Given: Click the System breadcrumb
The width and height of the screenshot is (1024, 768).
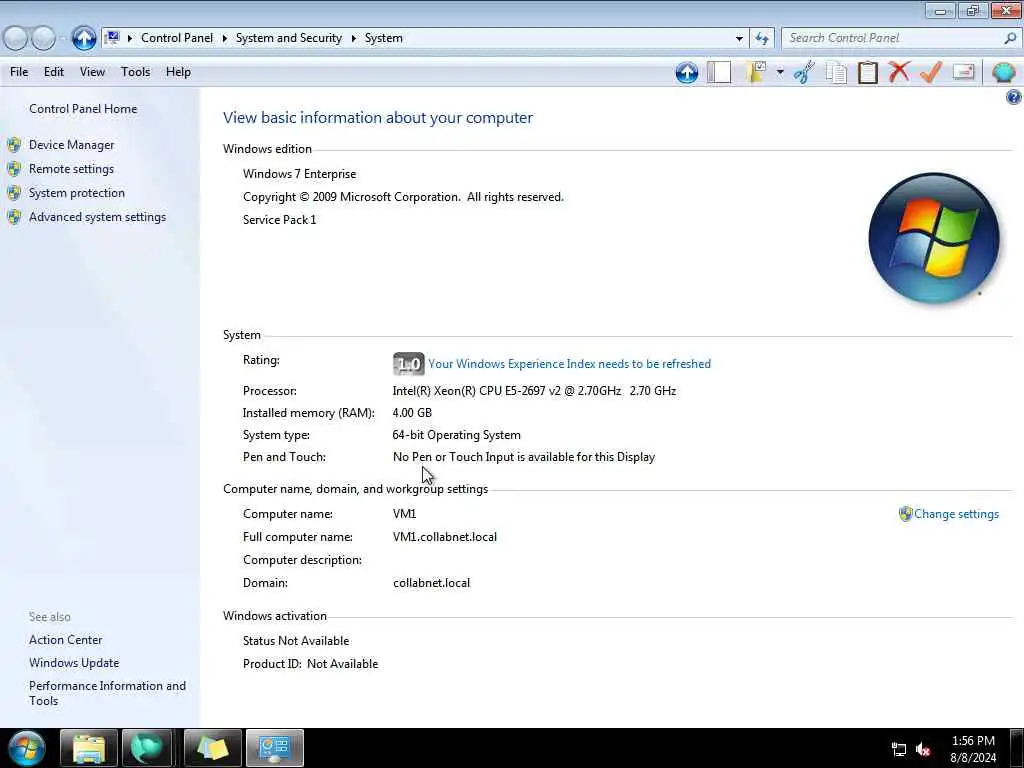Looking at the screenshot, I should [x=383, y=38].
